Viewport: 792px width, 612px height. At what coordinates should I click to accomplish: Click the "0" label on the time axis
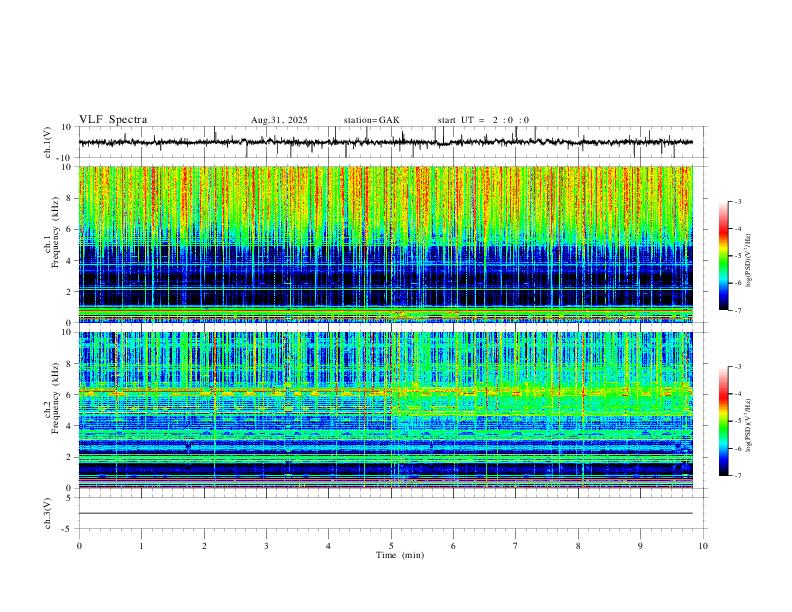(79, 546)
